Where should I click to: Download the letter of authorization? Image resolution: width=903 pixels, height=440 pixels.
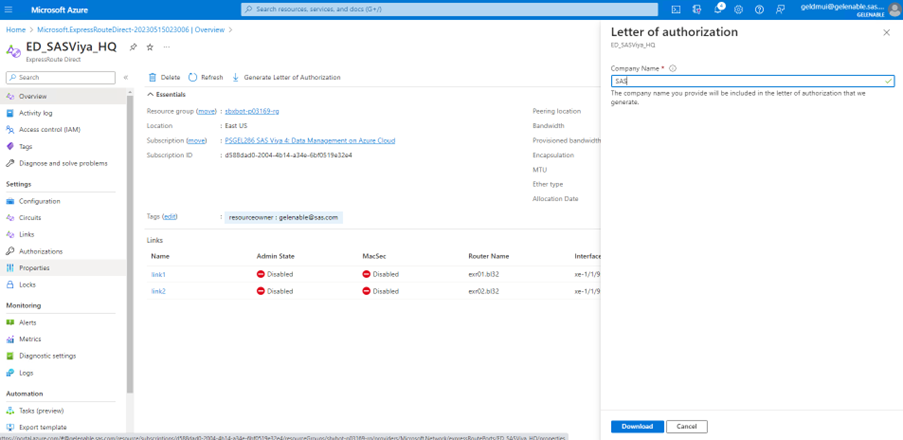click(x=637, y=426)
